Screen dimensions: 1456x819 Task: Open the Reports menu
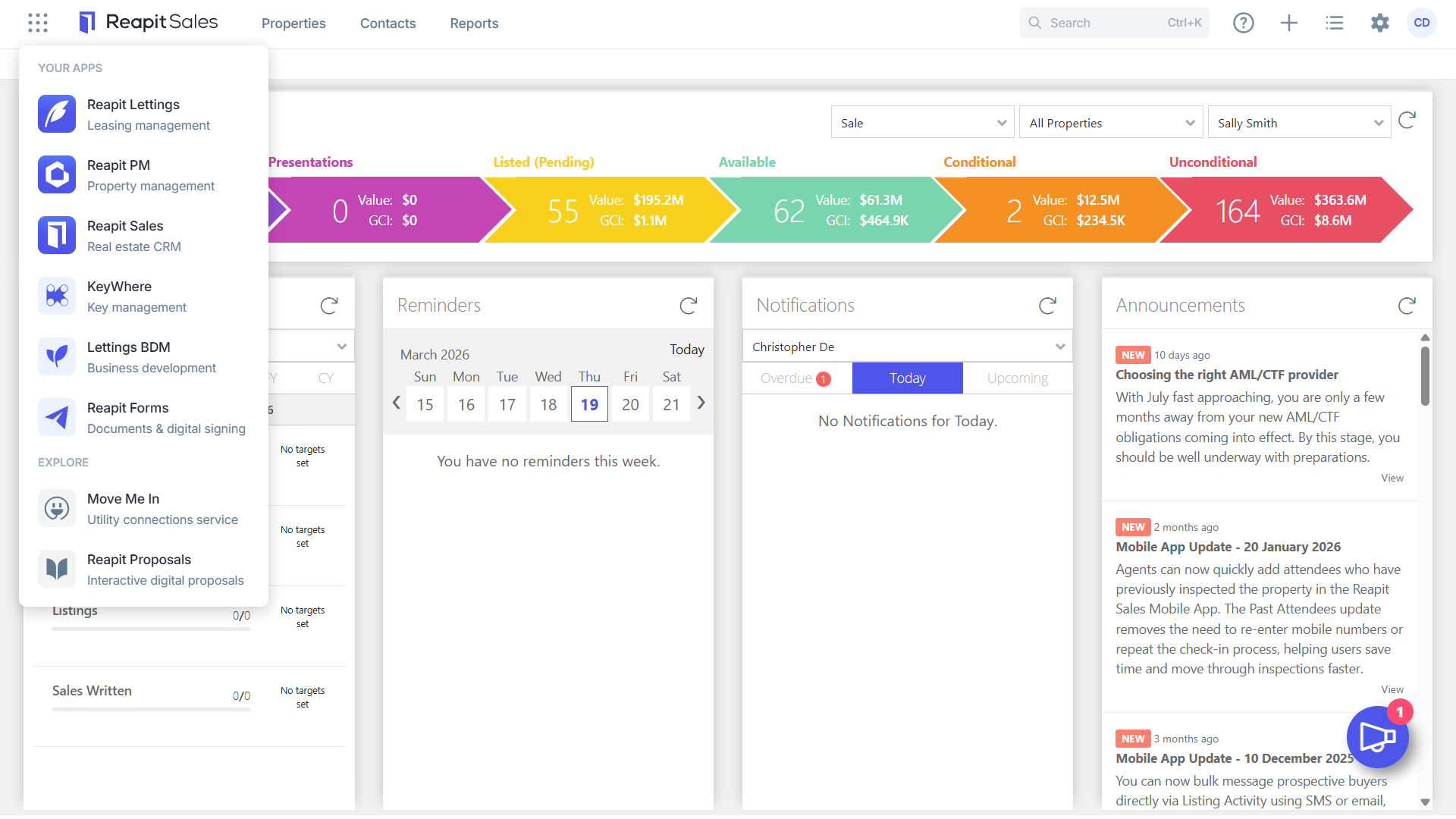474,24
